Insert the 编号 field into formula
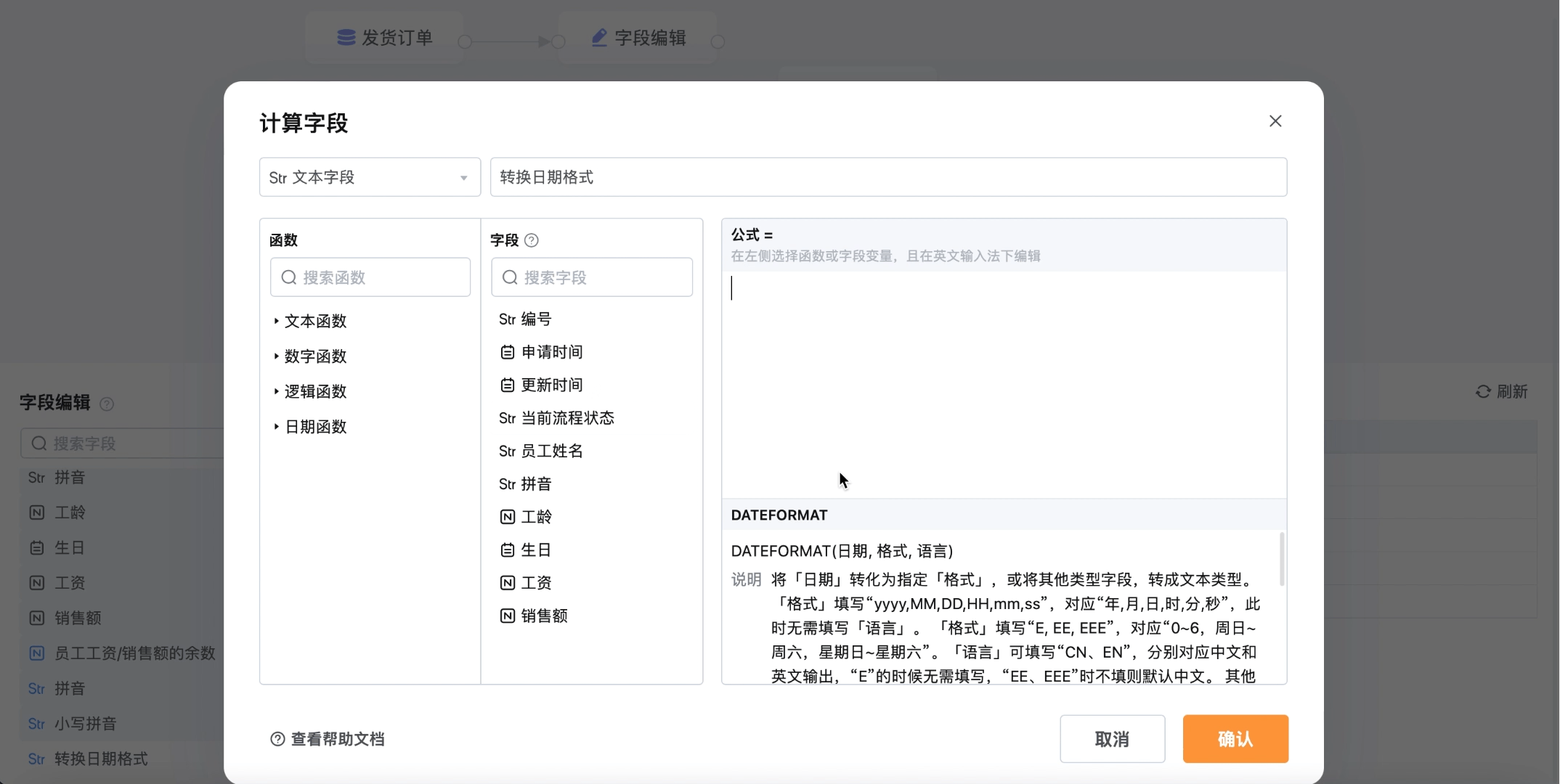 [x=525, y=319]
